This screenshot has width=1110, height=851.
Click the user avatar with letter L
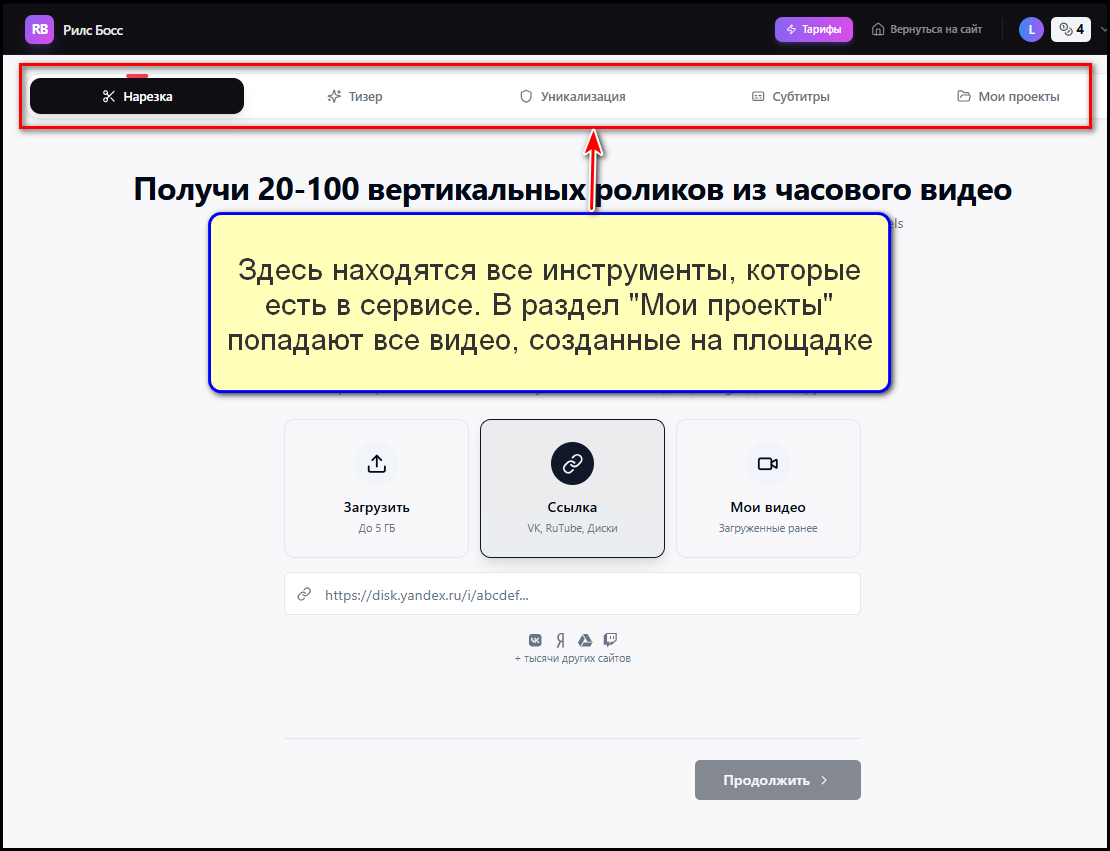[x=1031, y=30]
